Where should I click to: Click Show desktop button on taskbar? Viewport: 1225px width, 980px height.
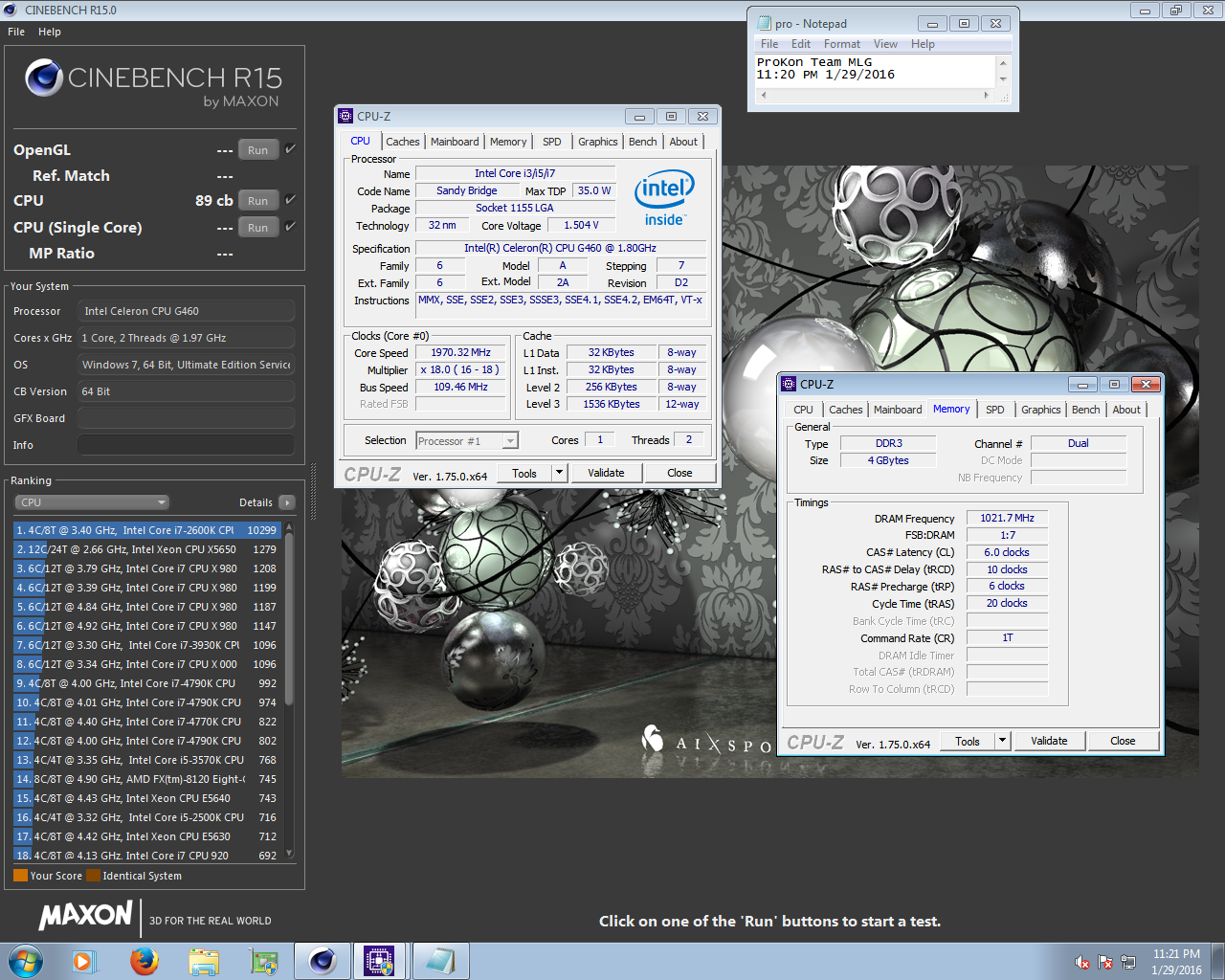1217,961
